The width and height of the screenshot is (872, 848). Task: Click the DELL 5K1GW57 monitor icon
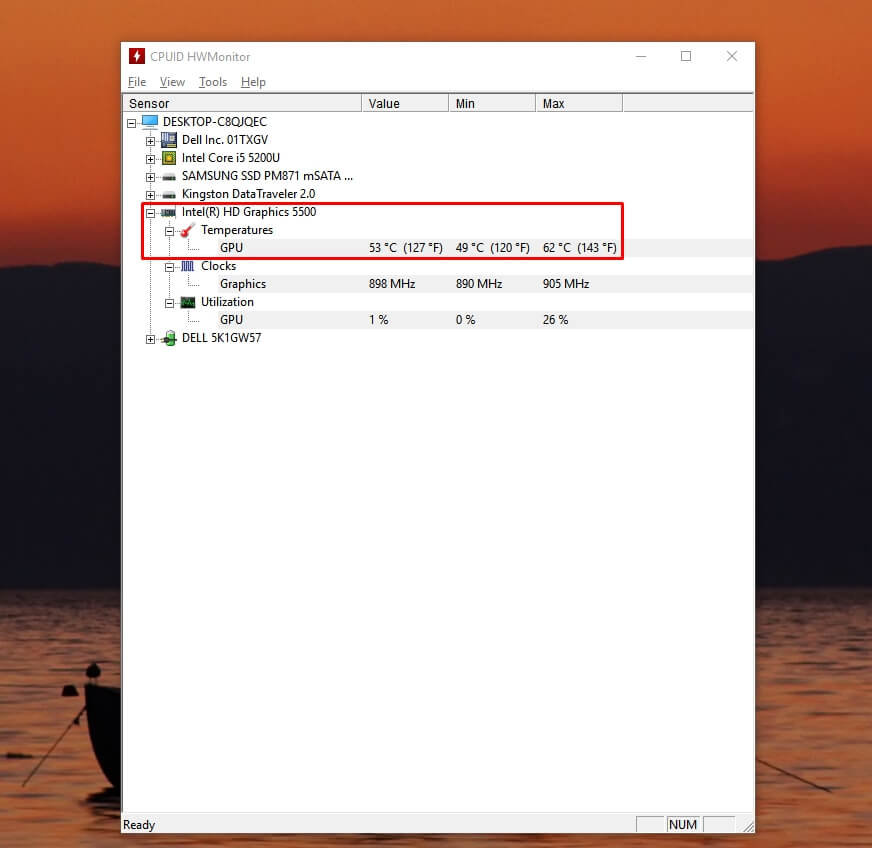pos(168,337)
